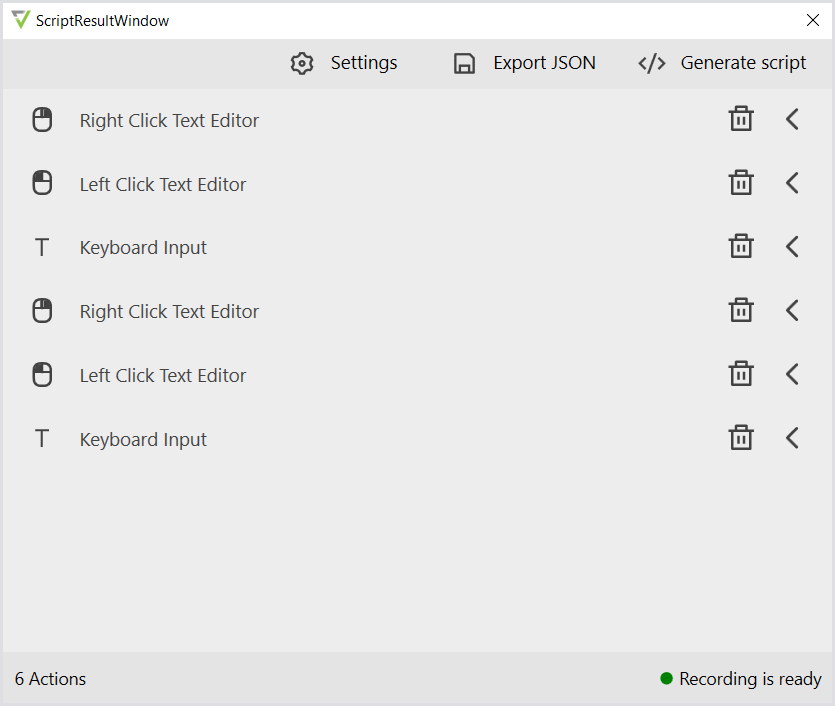Viewport: 835px width, 706px height.
Task: Click the Generate script code button
Action: [x=722, y=64]
